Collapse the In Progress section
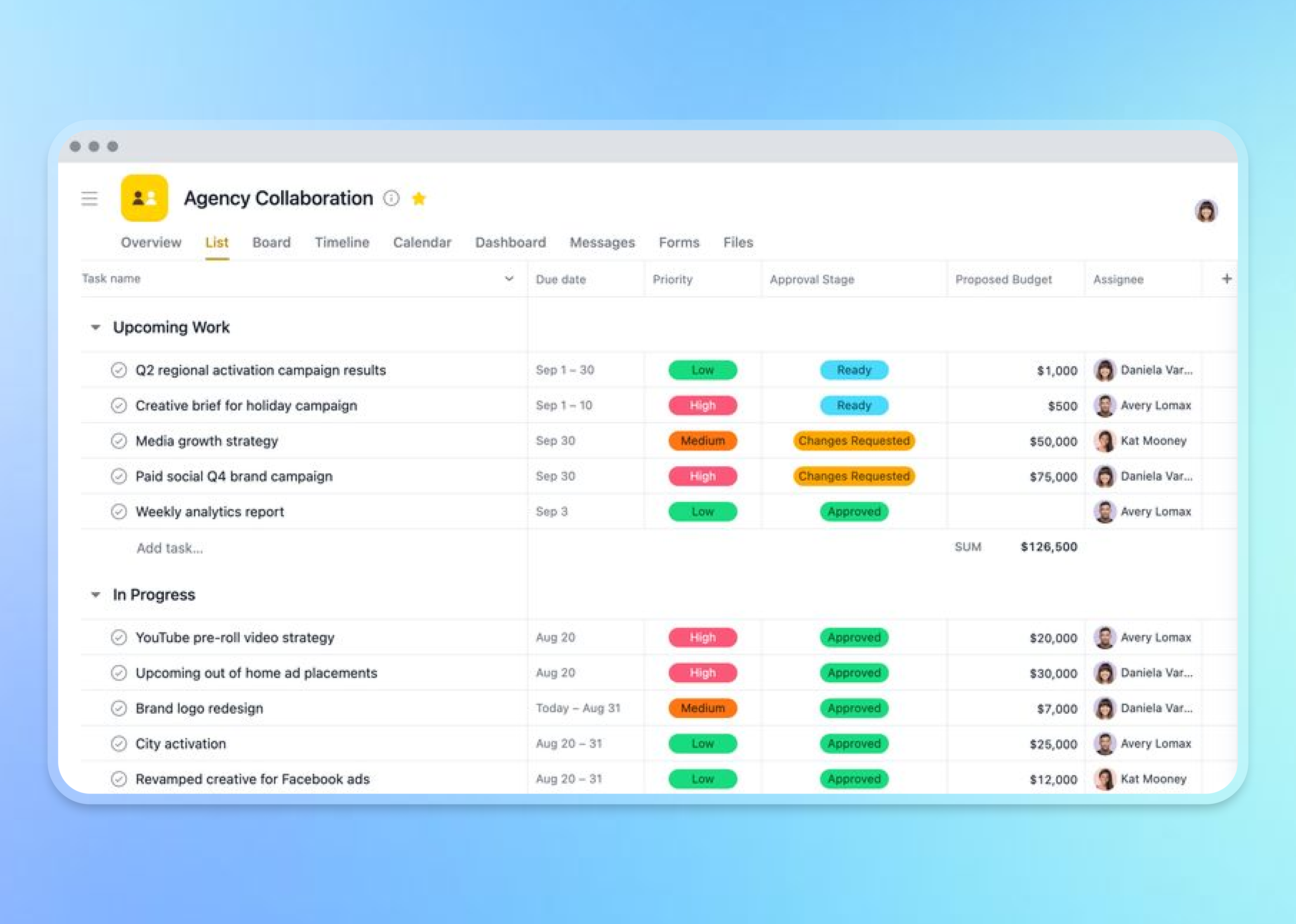The width and height of the screenshot is (1296, 924). pyautogui.click(x=96, y=595)
